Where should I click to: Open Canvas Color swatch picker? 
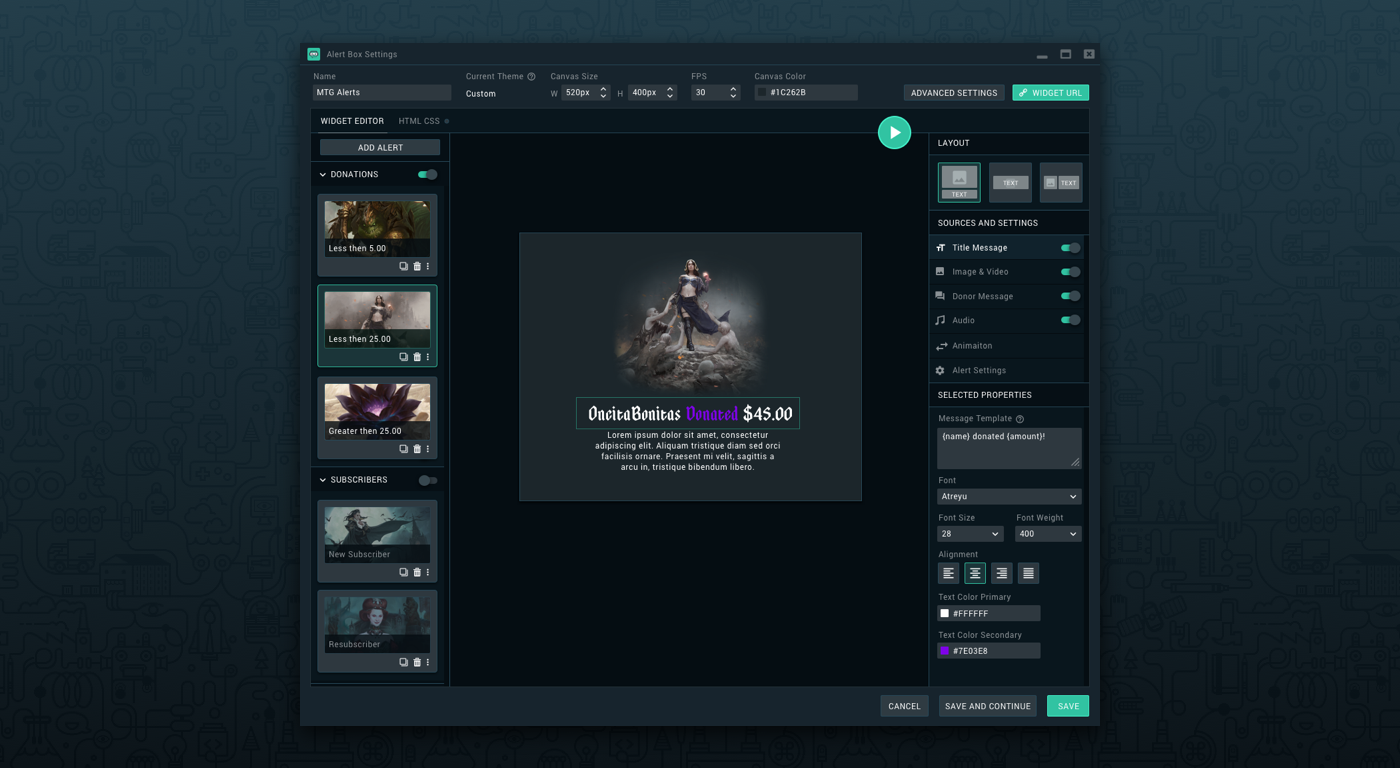[762, 93]
